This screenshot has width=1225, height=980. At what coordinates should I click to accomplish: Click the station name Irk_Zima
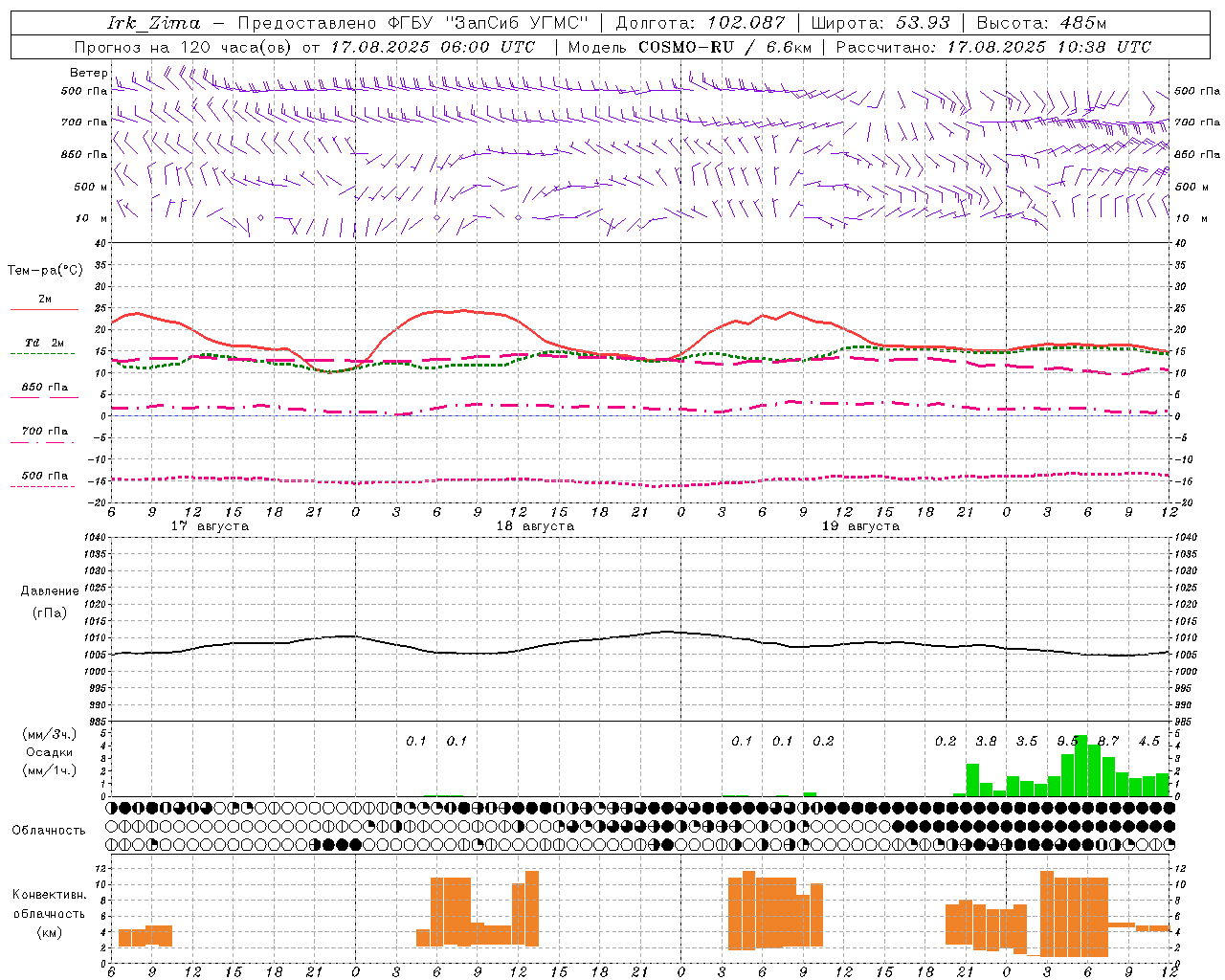[153, 23]
